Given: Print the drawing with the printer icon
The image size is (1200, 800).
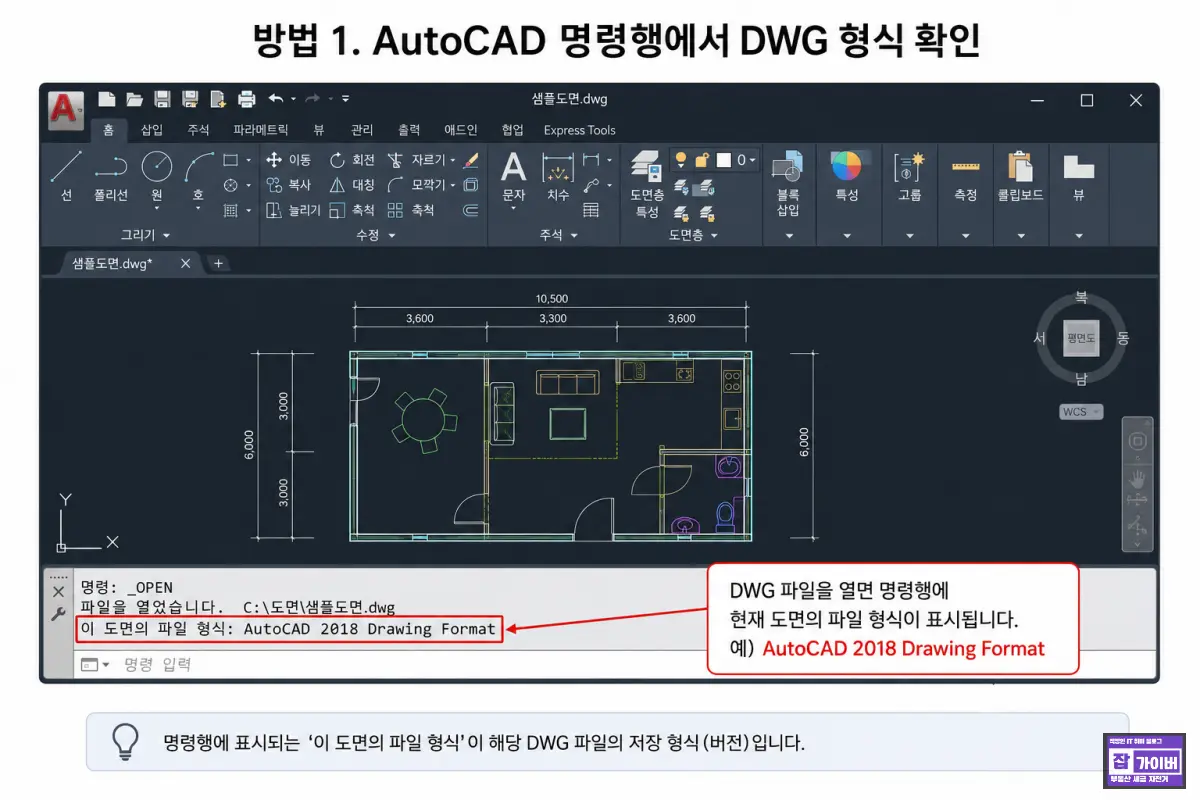Looking at the screenshot, I should coord(247,99).
